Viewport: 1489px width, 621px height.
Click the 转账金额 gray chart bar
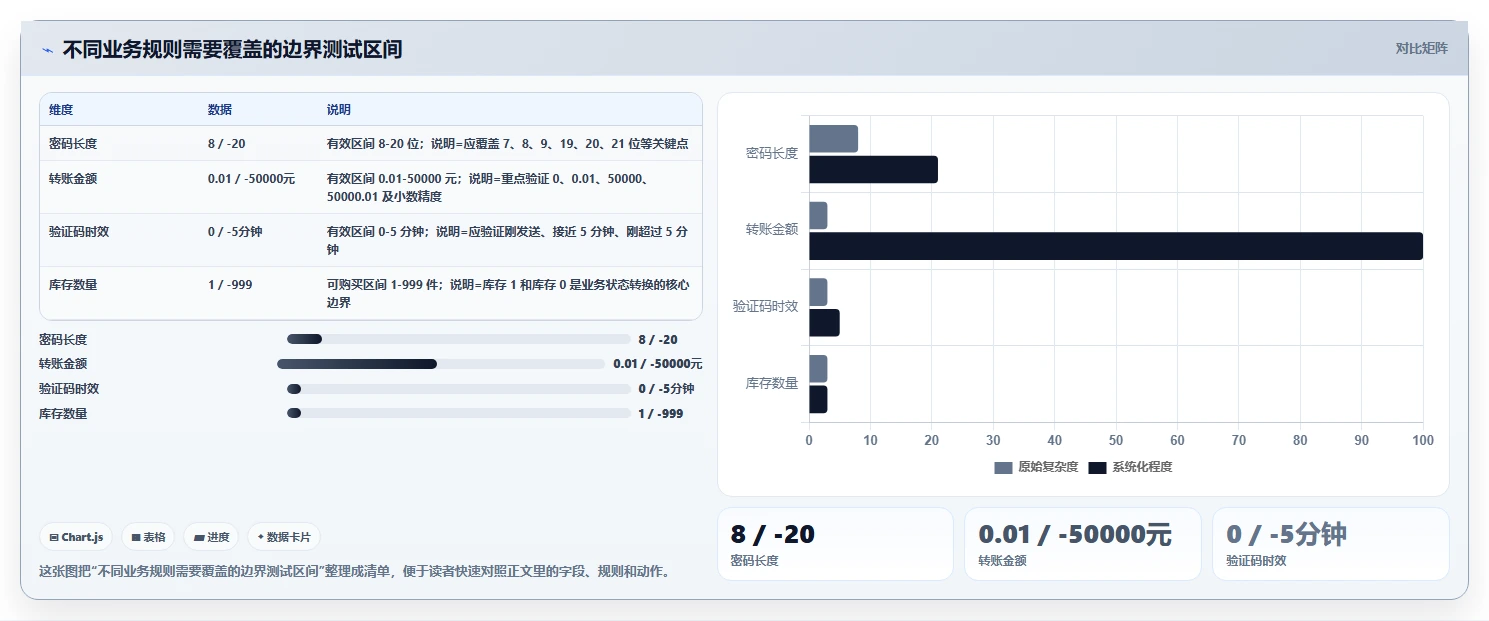(x=818, y=215)
